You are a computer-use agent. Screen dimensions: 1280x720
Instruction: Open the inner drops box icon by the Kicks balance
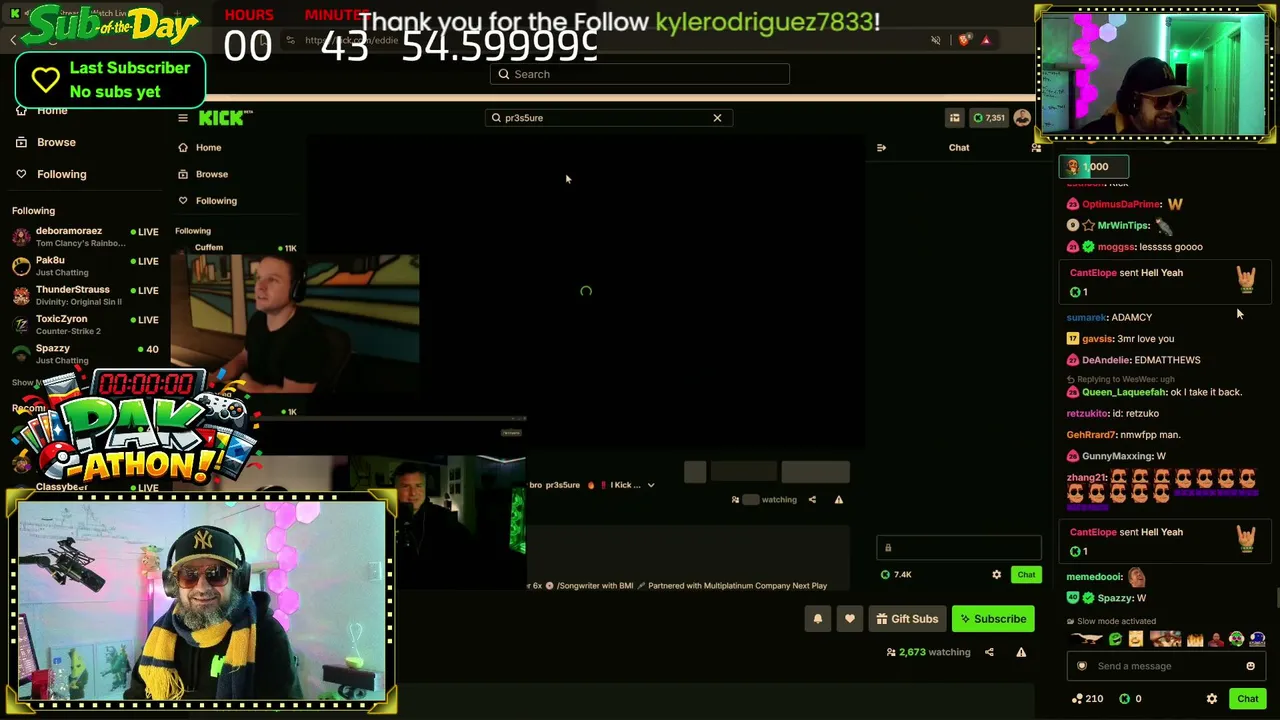[x=954, y=118]
